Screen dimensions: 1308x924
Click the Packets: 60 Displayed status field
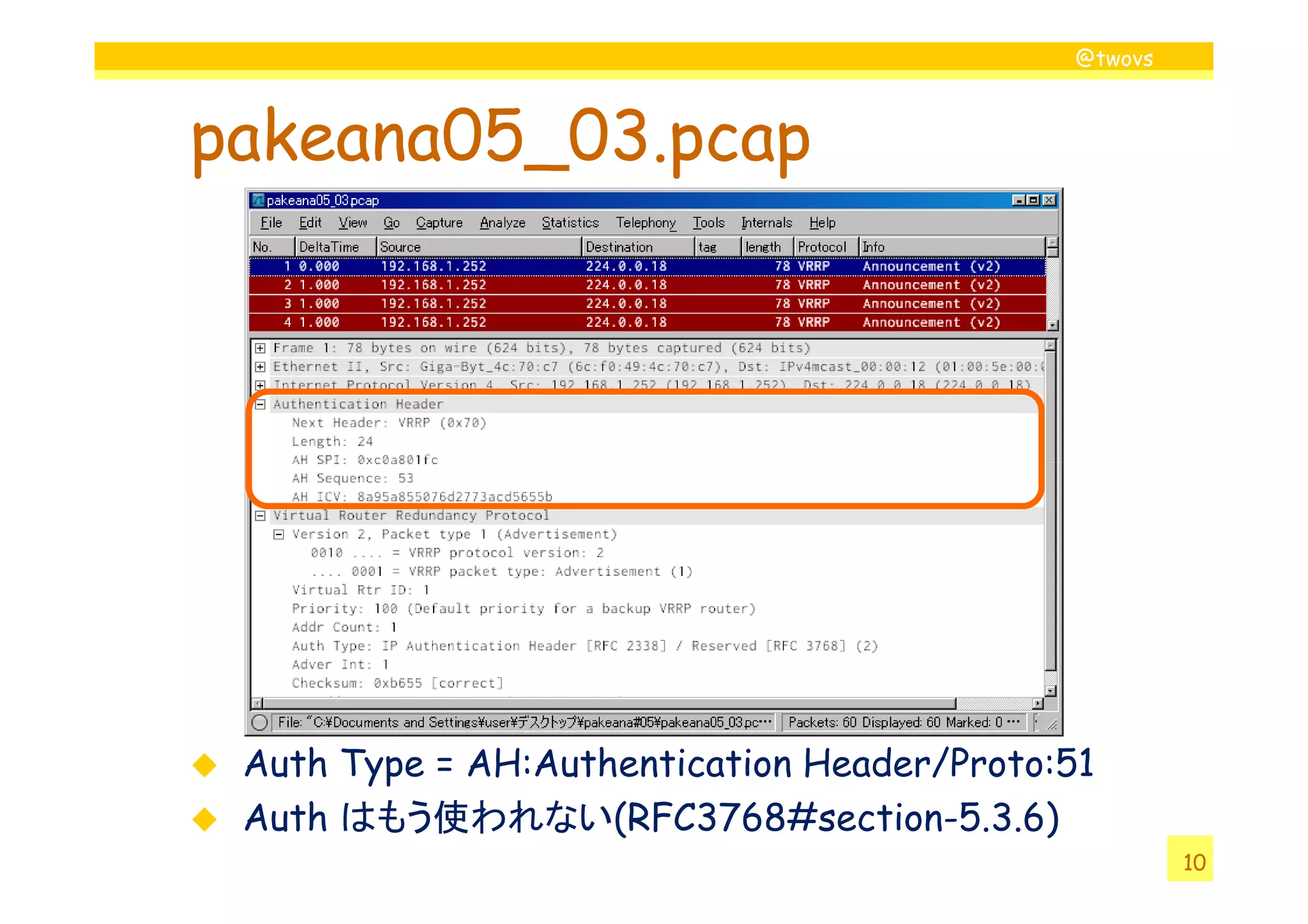[x=903, y=722]
